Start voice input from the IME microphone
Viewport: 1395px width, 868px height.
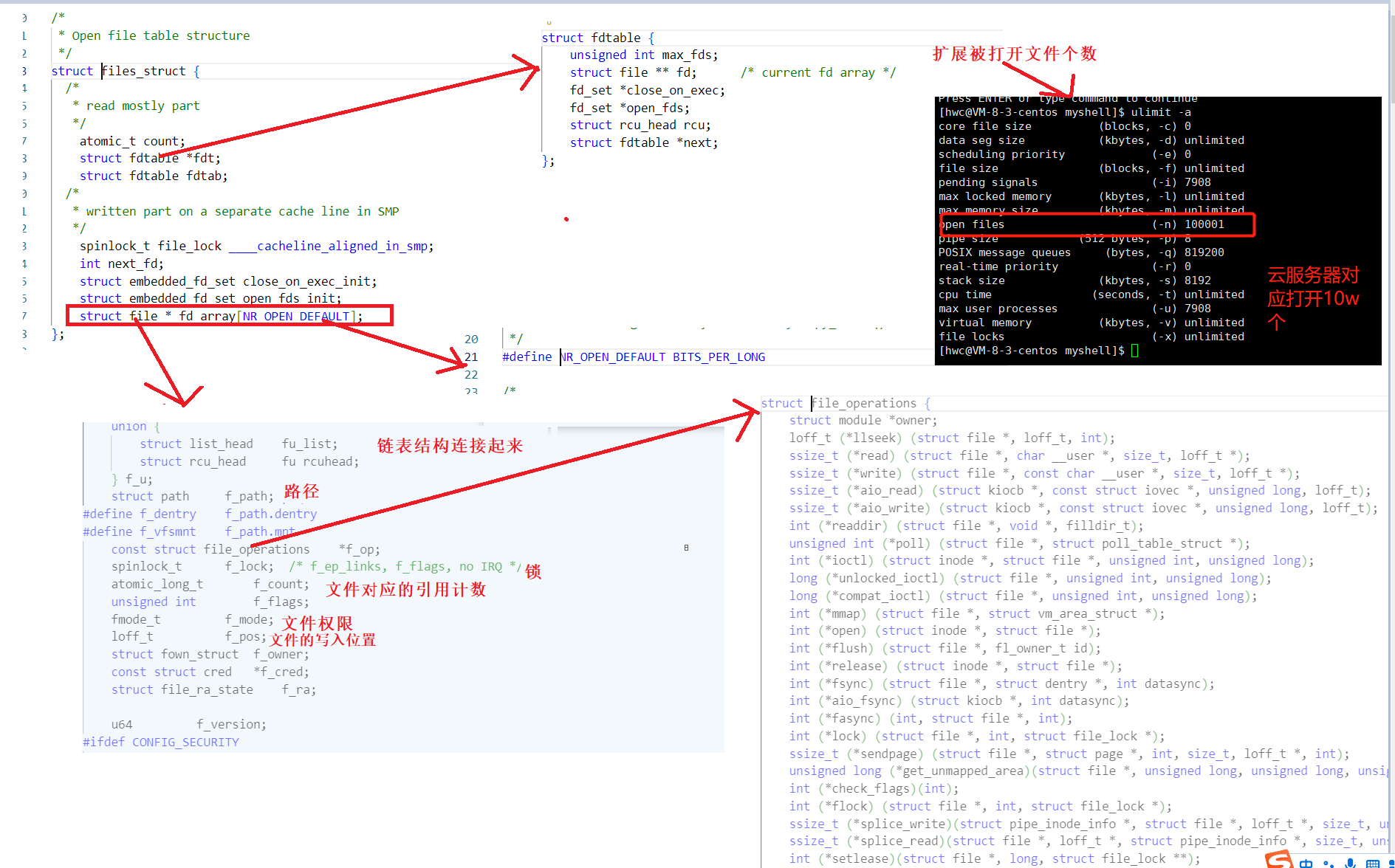pyautogui.click(x=1350, y=863)
